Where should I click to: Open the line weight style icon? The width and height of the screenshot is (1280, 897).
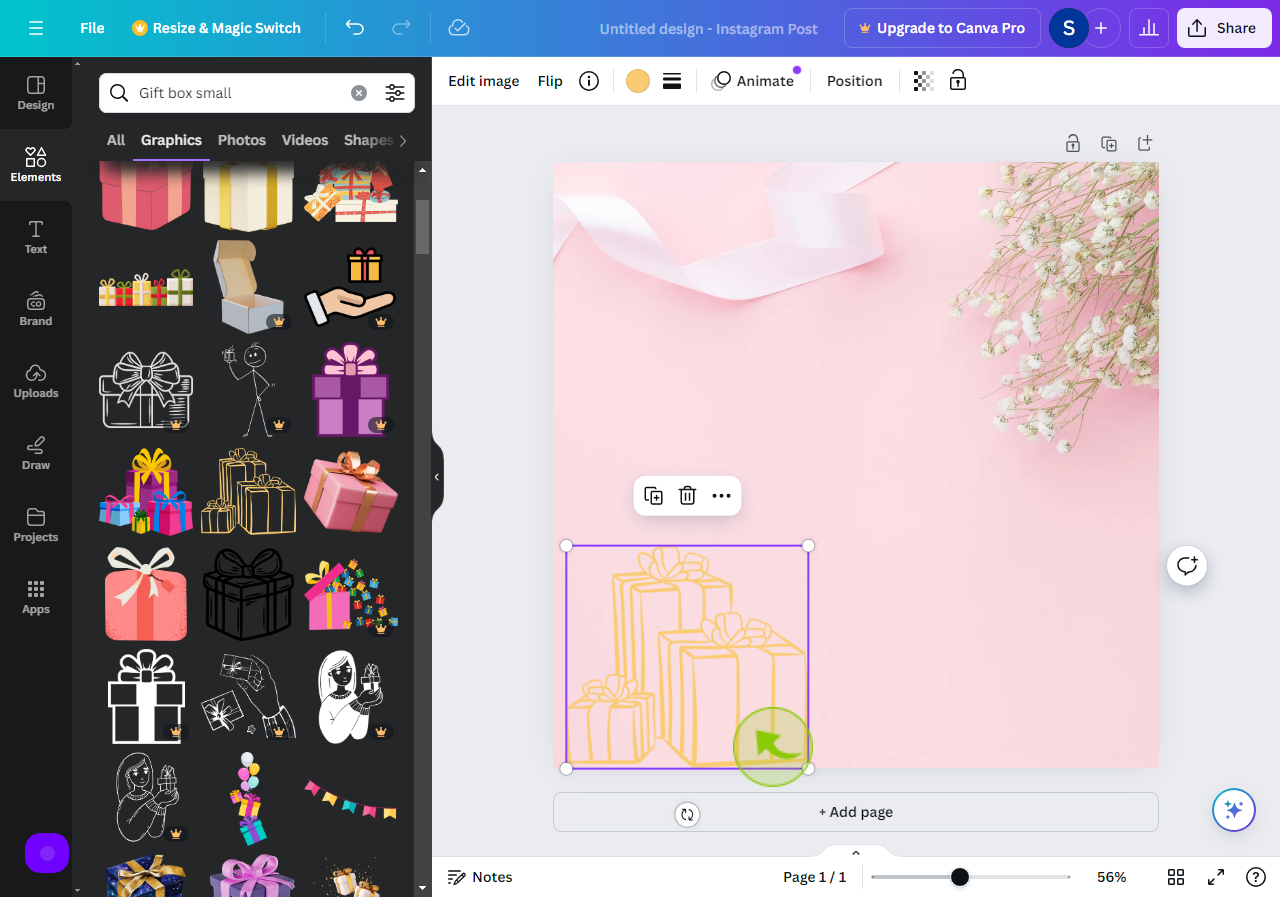tap(672, 81)
